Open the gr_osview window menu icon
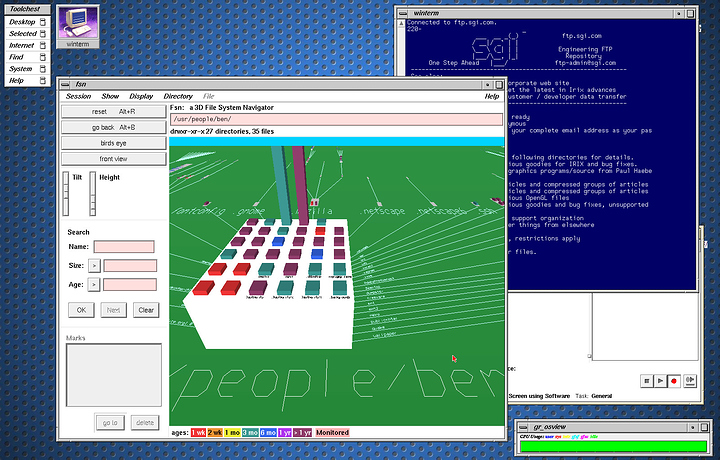720x460 pixels. pyautogui.click(x=522, y=426)
